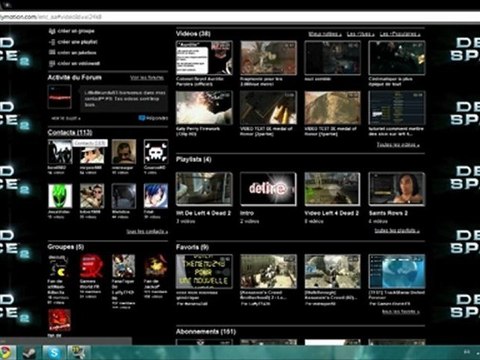Click 'toutes les playlists' link

[397, 230]
